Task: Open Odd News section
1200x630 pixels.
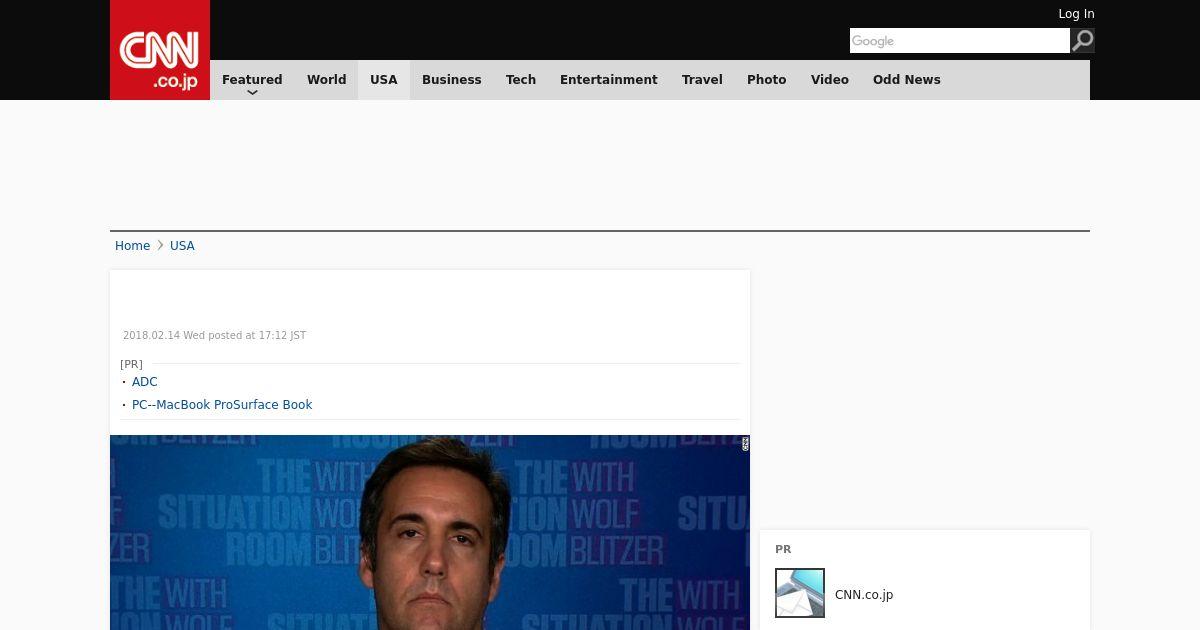Action: [x=907, y=80]
